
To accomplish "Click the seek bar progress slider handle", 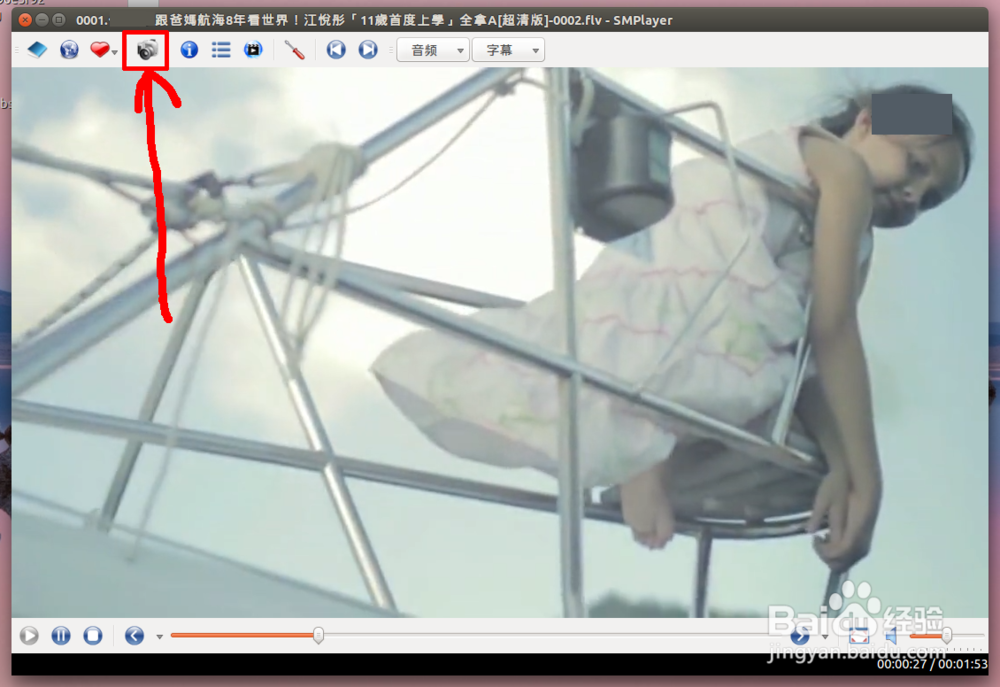I will tap(318, 635).
